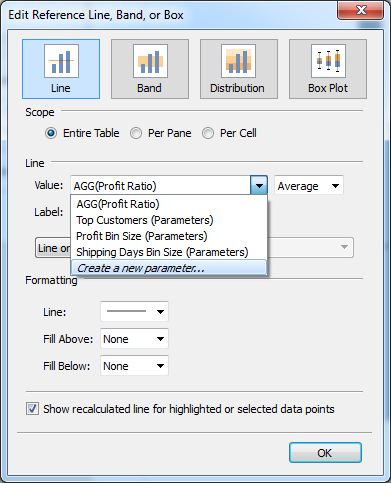Choose Per Cell scope option
391x483 pixels.
coord(208,133)
